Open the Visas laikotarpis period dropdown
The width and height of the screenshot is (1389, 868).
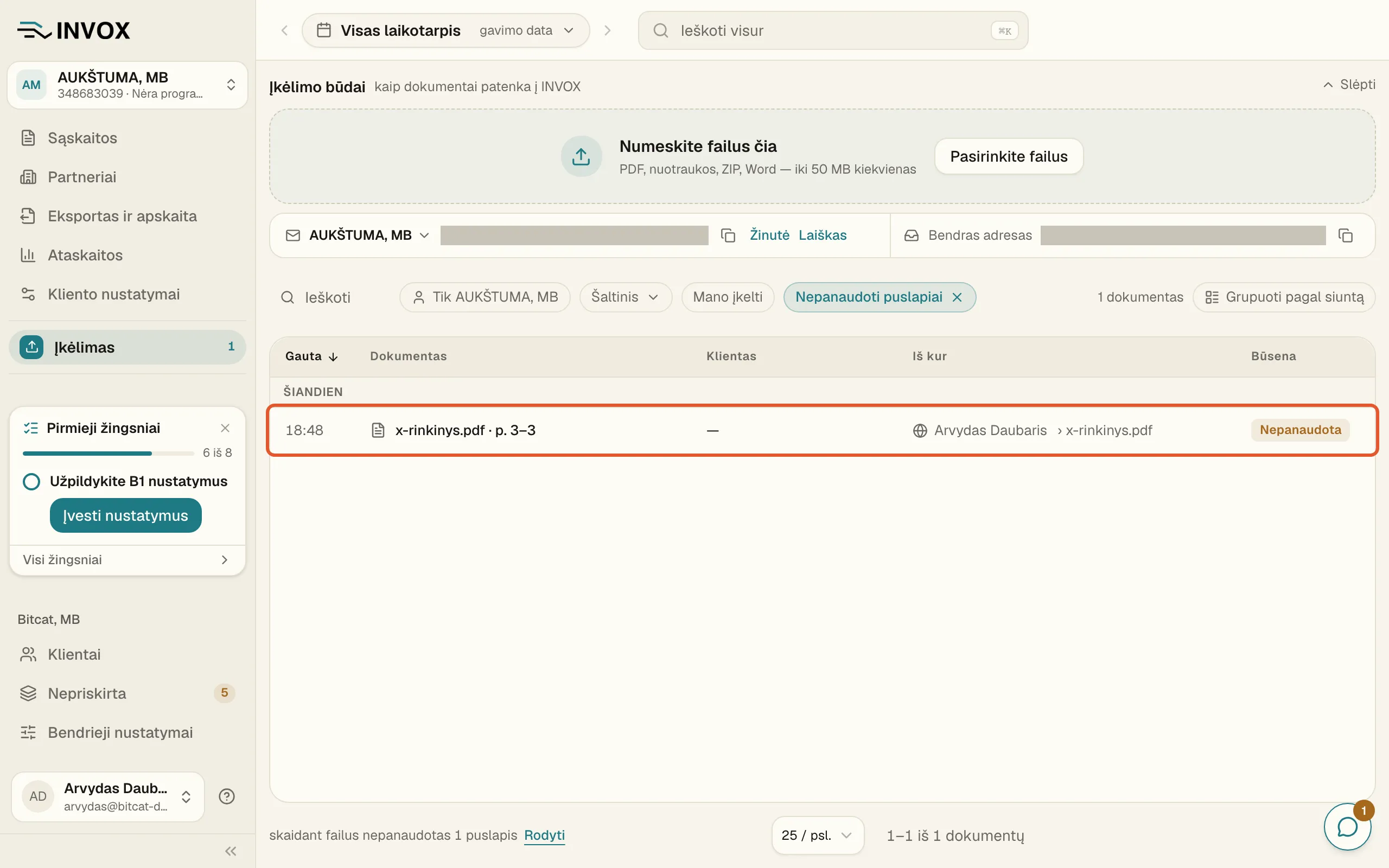point(446,30)
